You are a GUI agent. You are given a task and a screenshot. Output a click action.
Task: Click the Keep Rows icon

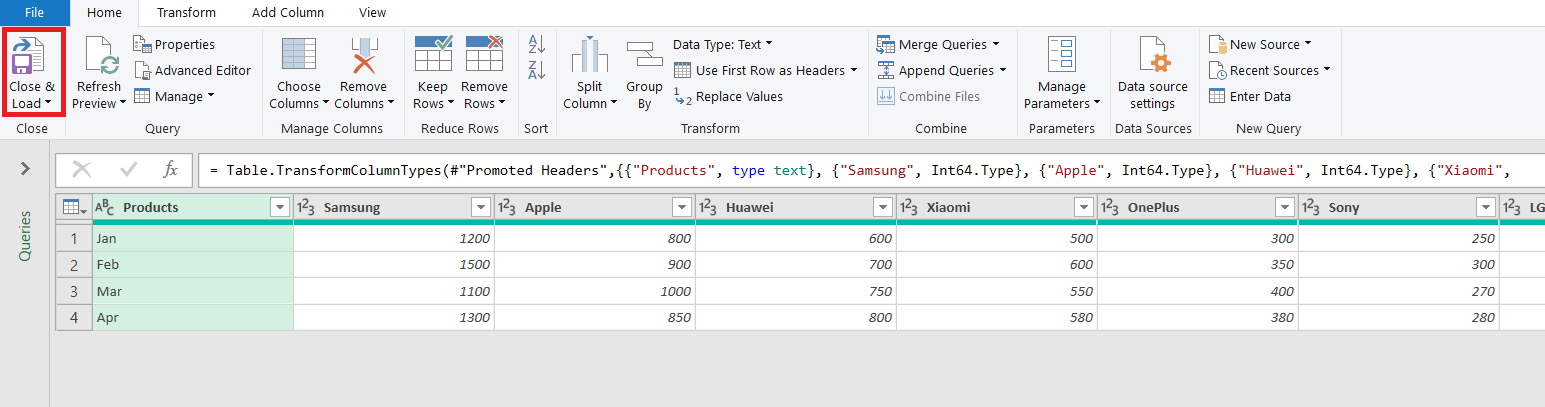(433, 54)
